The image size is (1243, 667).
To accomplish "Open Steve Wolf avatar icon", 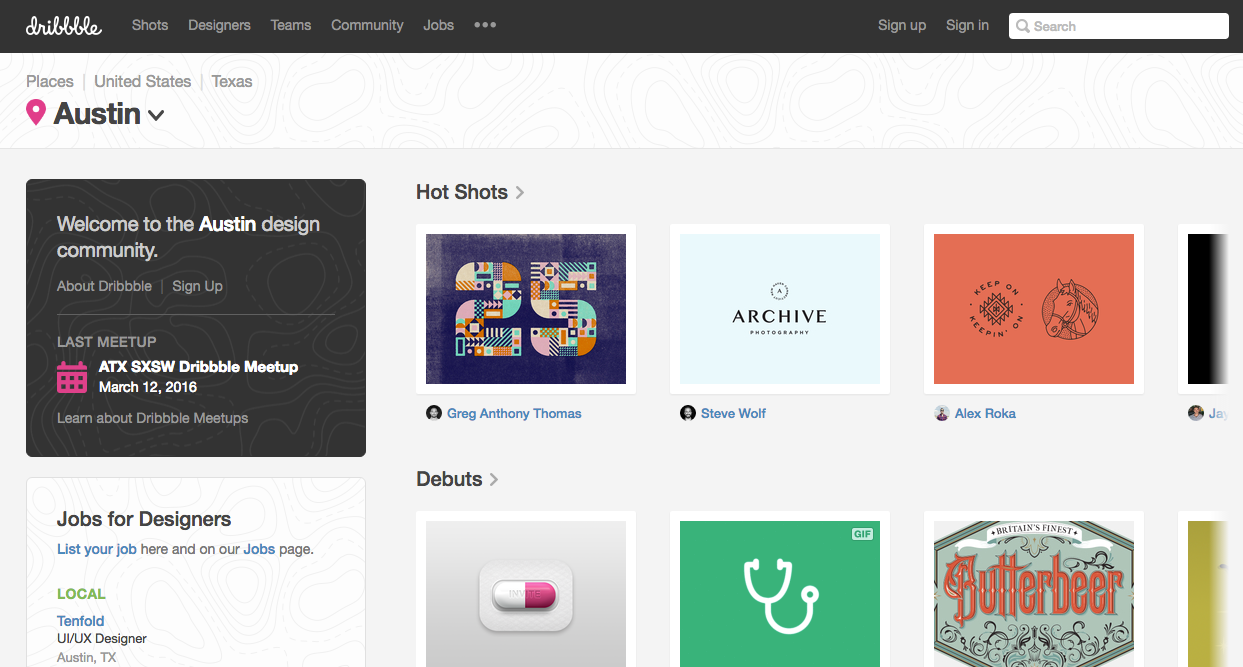I will pyautogui.click(x=688, y=413).
